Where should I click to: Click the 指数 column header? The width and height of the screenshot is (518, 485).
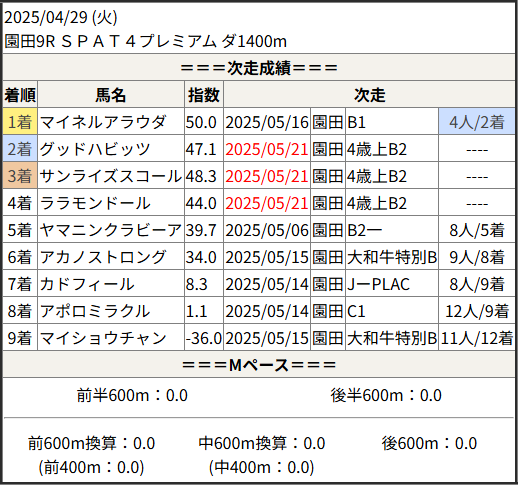pos(204,95)
